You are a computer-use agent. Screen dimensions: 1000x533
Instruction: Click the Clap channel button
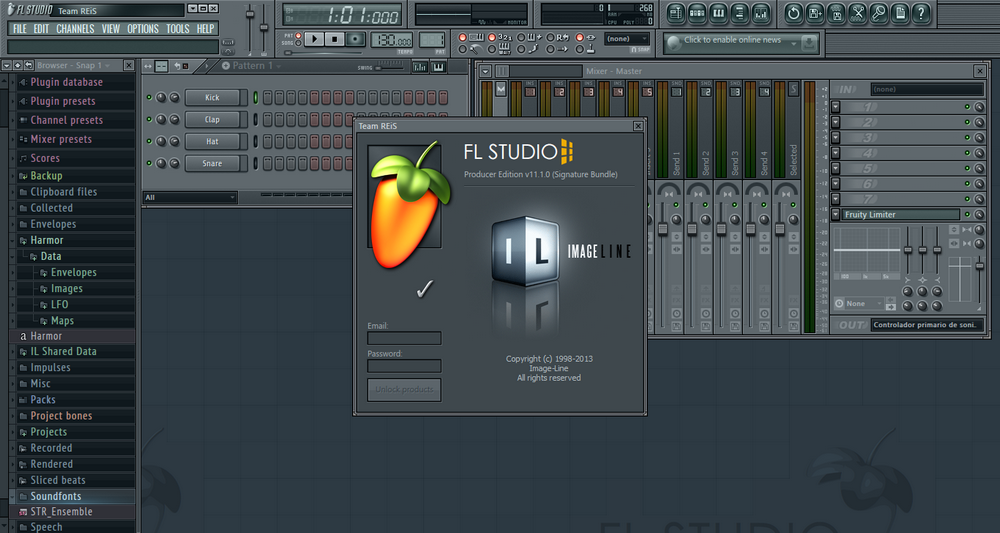(212, 119)
